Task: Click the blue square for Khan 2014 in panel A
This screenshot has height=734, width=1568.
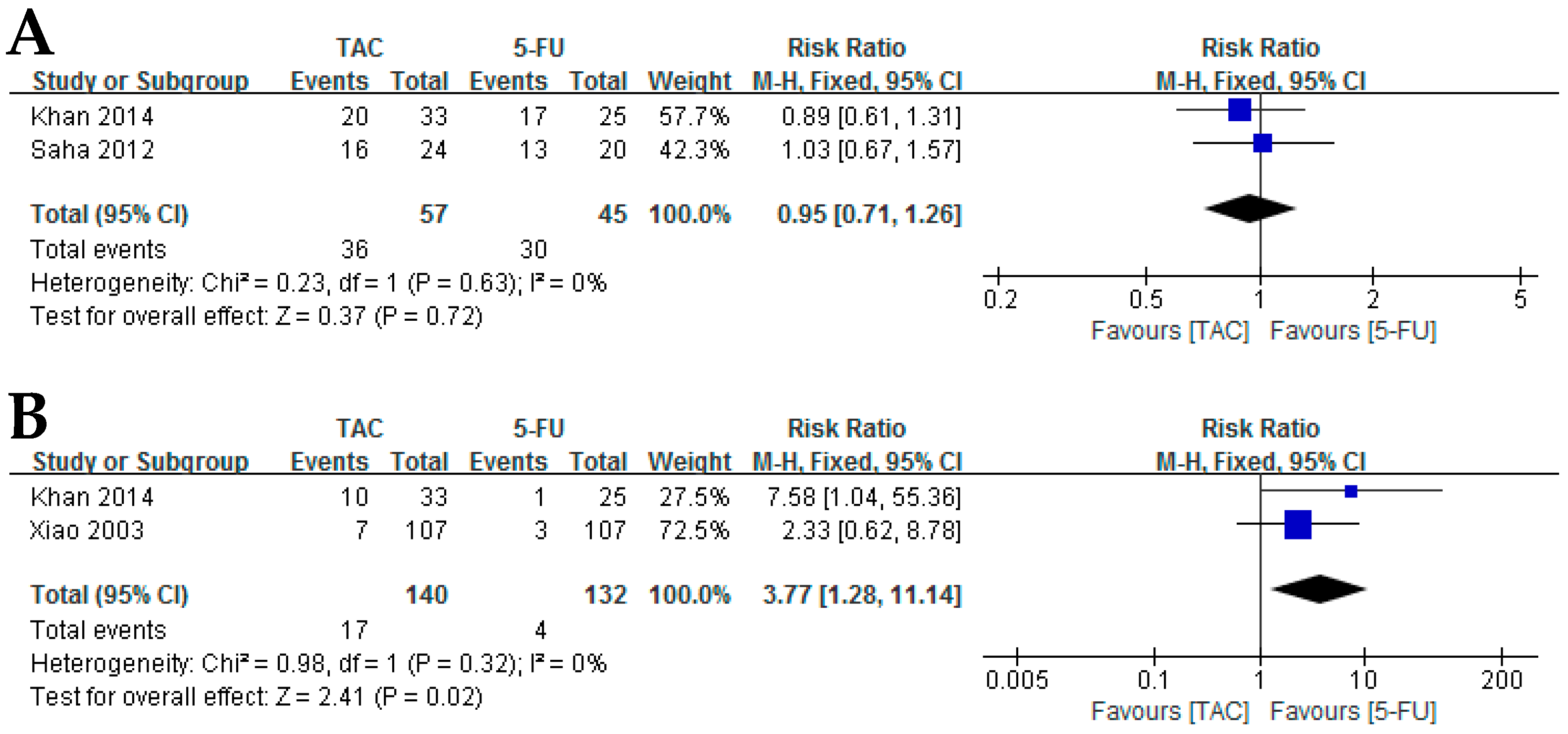Action: [1240, 110]
